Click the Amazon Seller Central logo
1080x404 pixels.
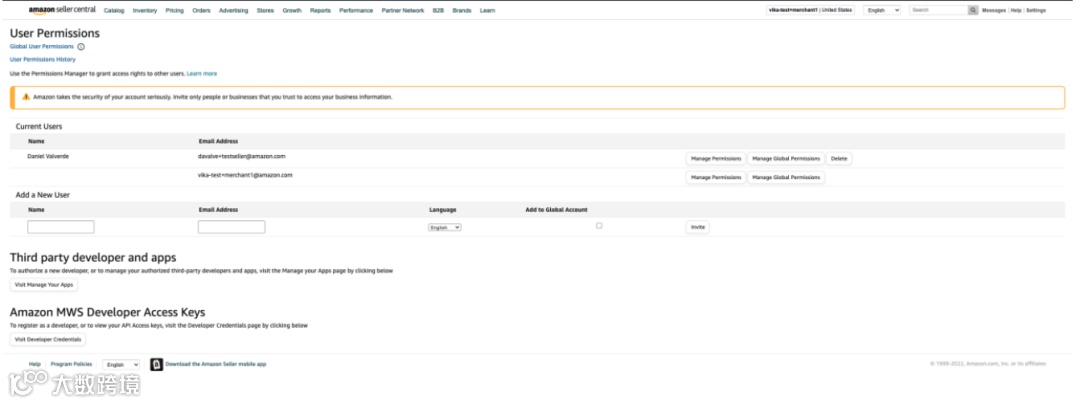click(62, 10)
